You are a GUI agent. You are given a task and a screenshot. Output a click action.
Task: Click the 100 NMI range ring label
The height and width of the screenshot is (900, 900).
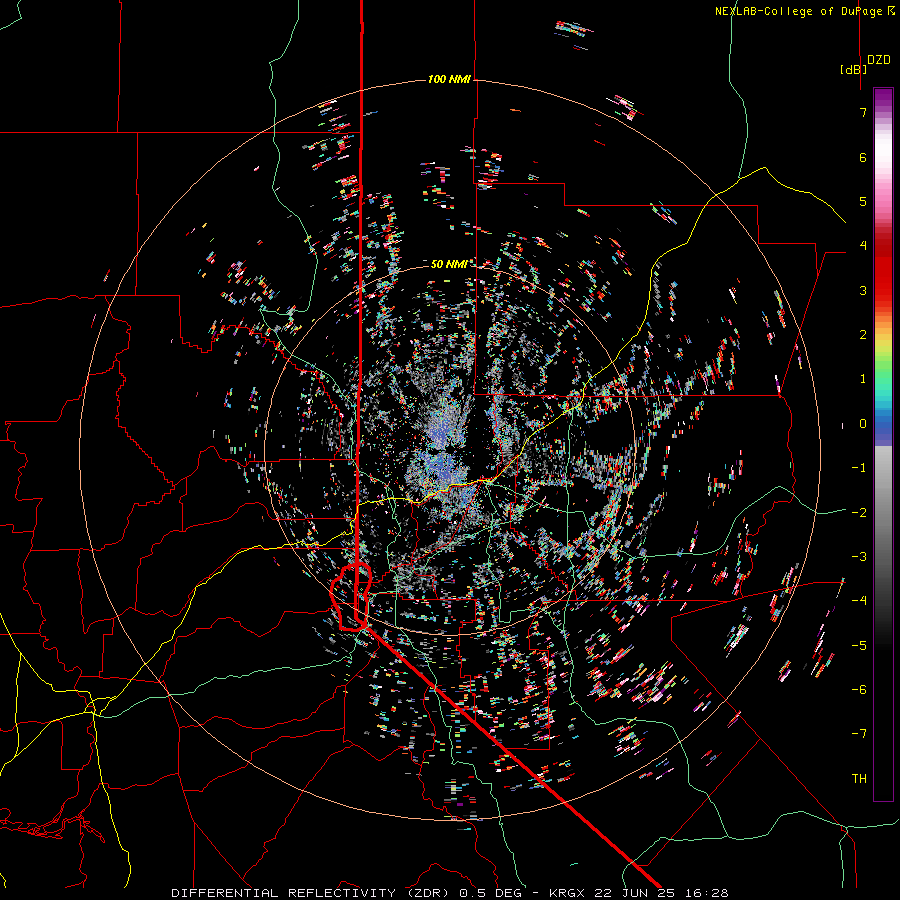click(x=449, y=79)
